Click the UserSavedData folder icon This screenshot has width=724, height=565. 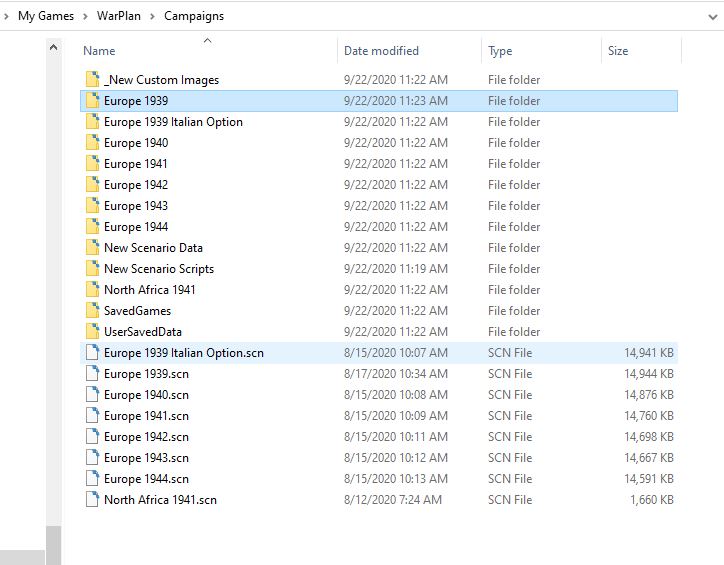pos(92,331)
